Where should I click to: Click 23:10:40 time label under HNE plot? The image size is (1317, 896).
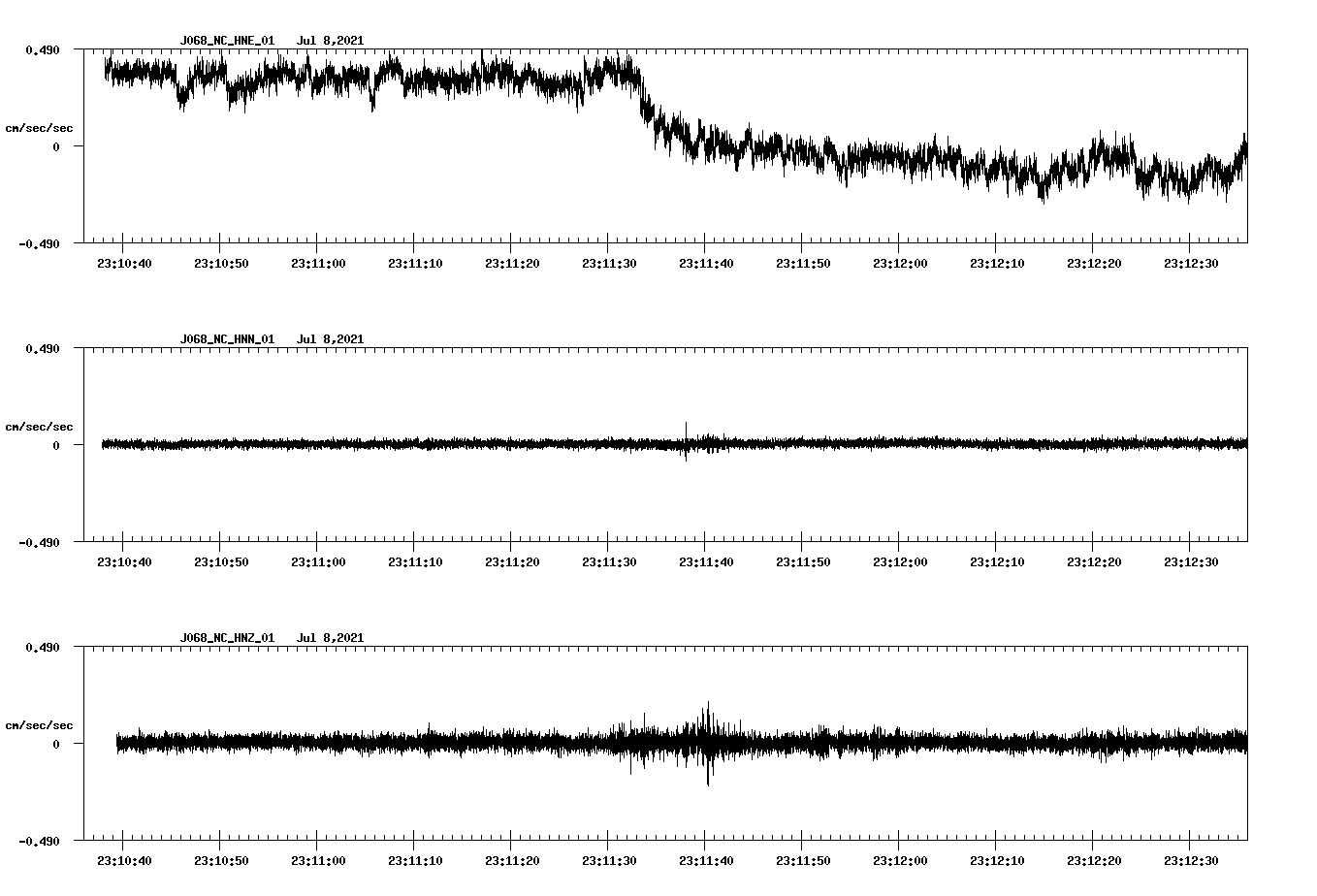click(x=124, y=264)
